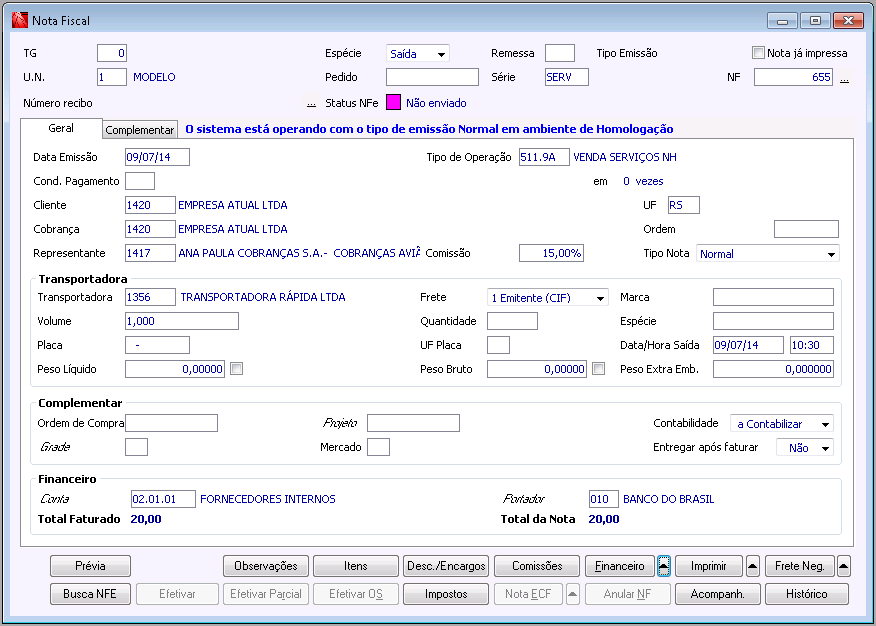The image size is (876, 626).
Task: Click the arrow button beside Financeiro
Action: (663, 566)
